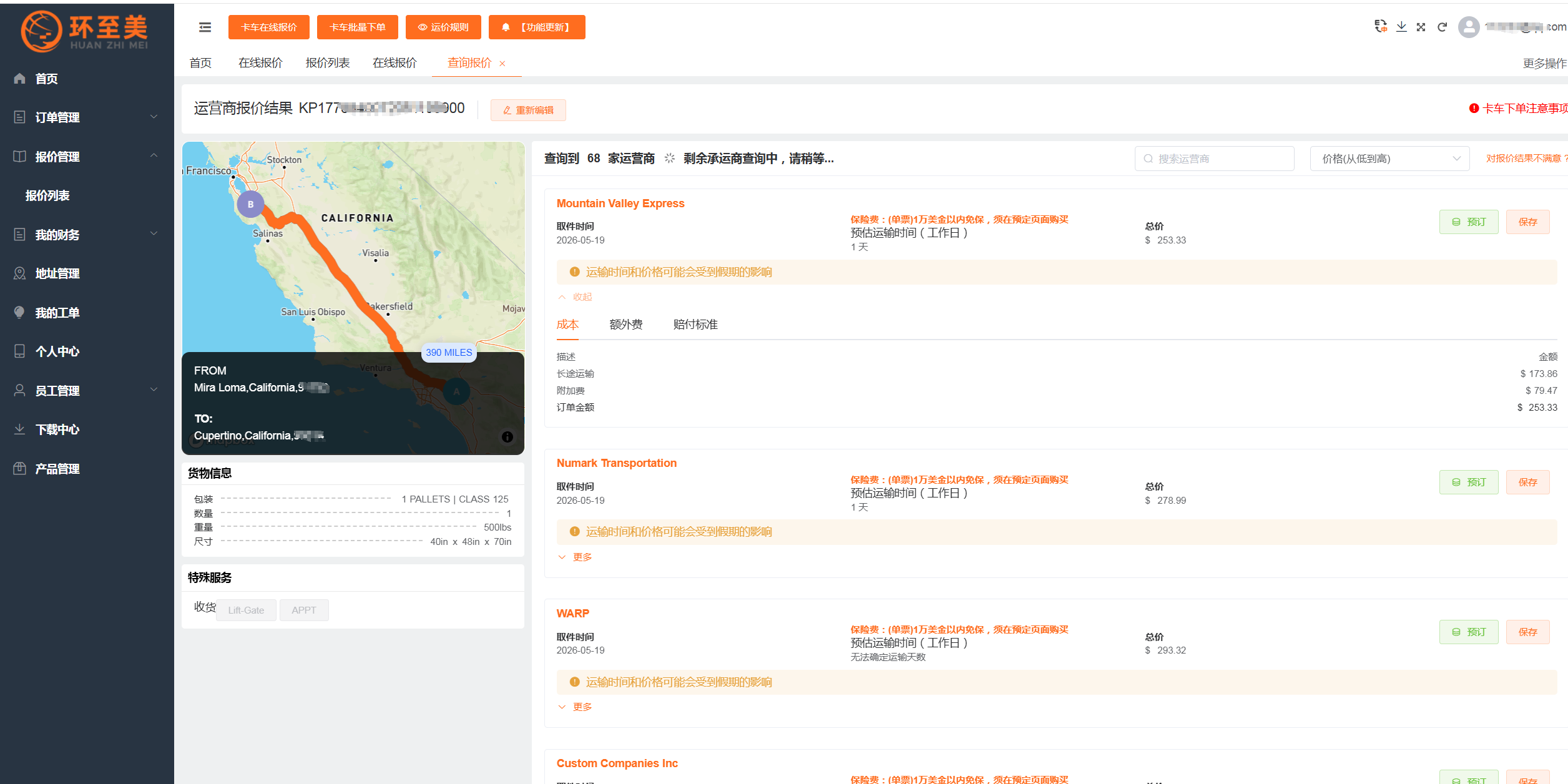Screen dimensions: 1568x784
Task: Click the 产品管理 box icon
Action: (20, 469)
